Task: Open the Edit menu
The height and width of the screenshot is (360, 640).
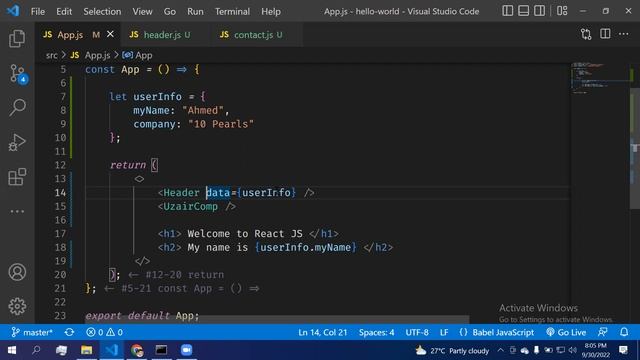Action: 64,11
